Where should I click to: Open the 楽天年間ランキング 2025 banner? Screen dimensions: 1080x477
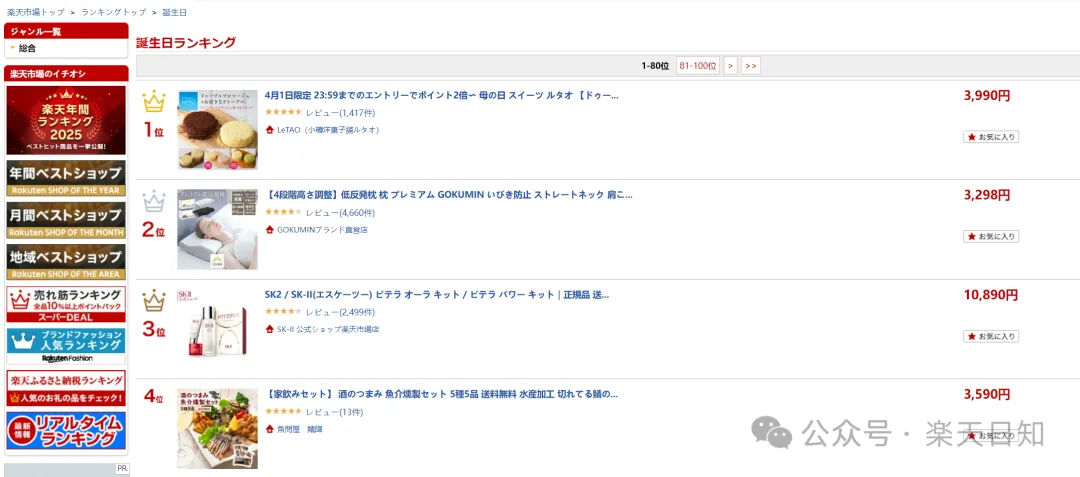point(66,120)
